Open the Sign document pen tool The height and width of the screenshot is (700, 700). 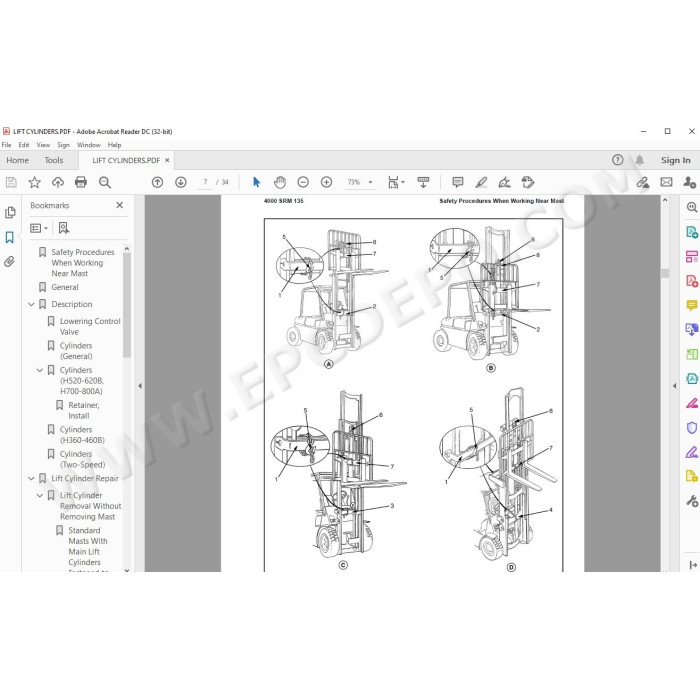504,182
